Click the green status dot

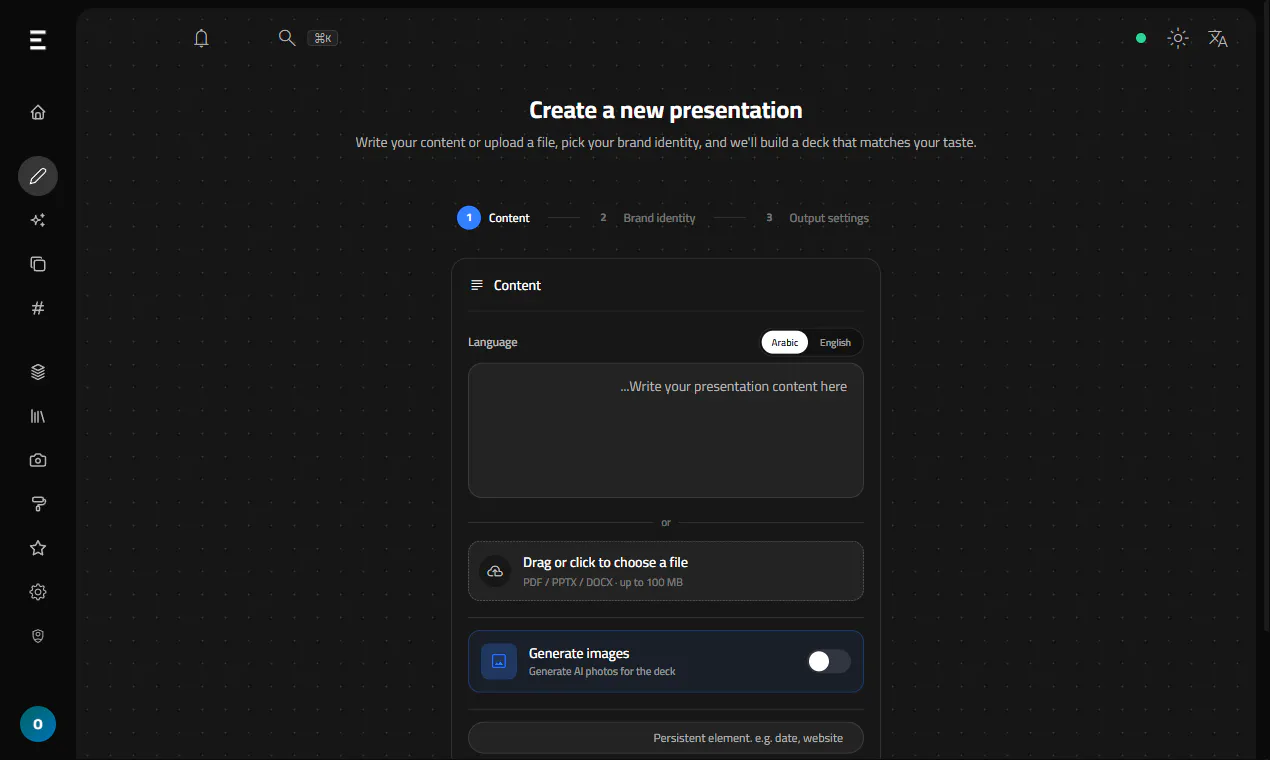1141,38
